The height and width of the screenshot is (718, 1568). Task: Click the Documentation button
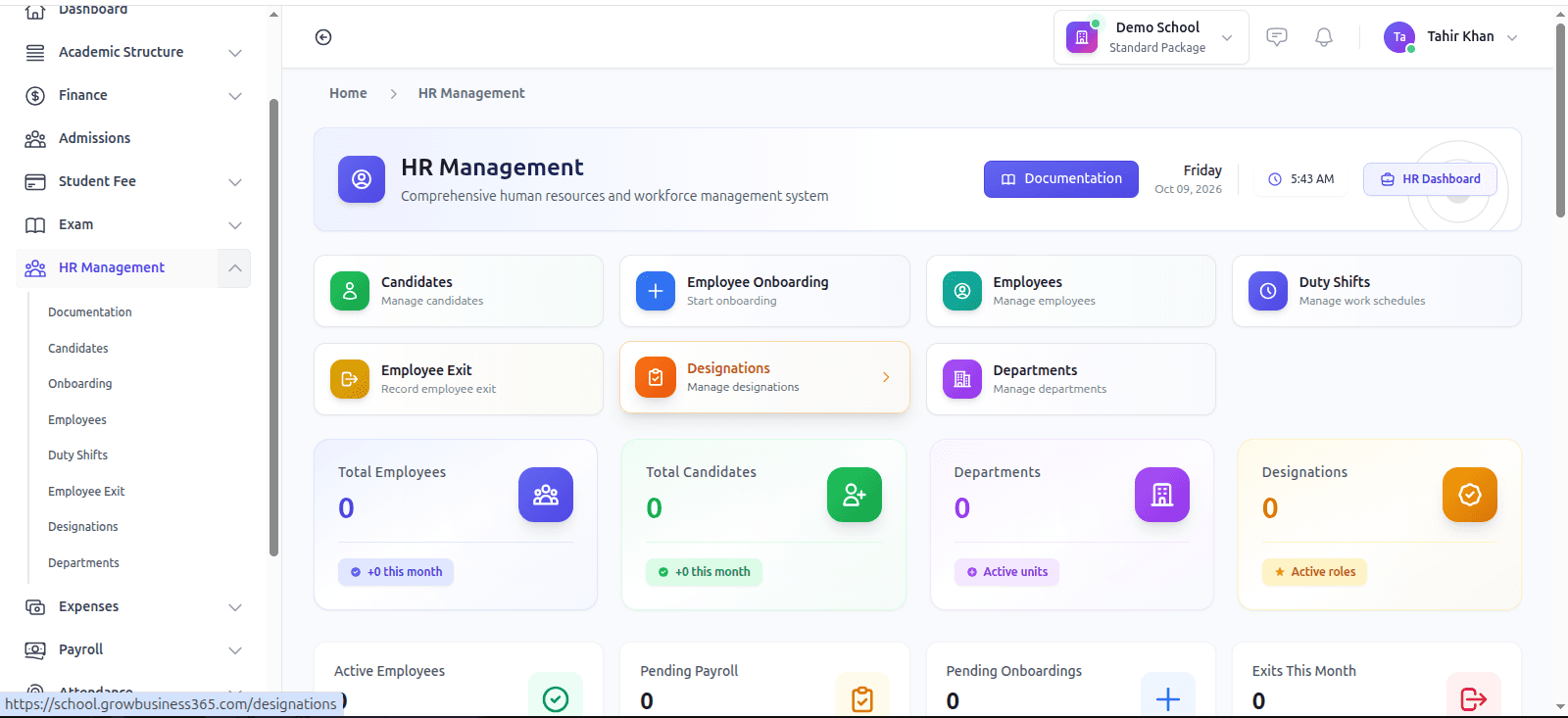click(x=1061, y=179)
